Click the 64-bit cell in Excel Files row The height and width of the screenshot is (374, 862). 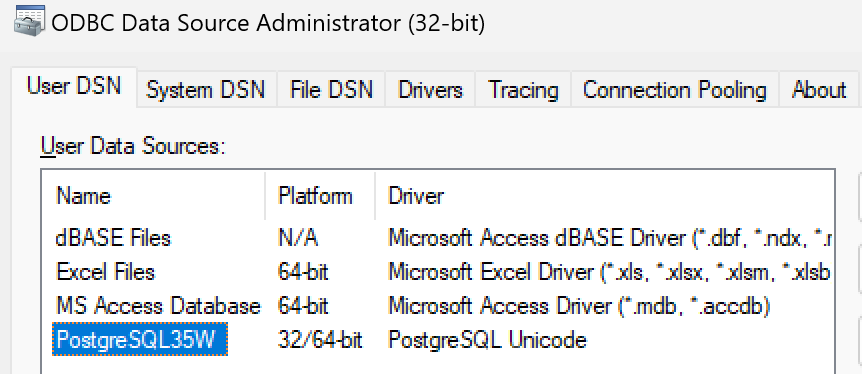pyautogui.click(x=303, y=272)
